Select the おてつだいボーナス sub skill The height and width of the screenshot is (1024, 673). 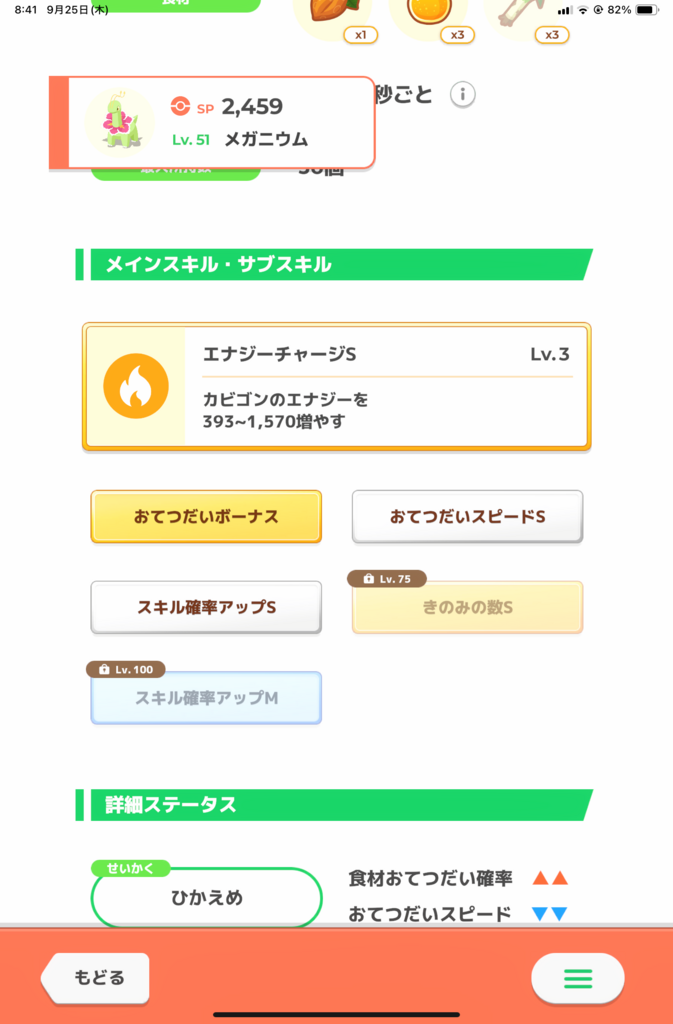(206, 517)
